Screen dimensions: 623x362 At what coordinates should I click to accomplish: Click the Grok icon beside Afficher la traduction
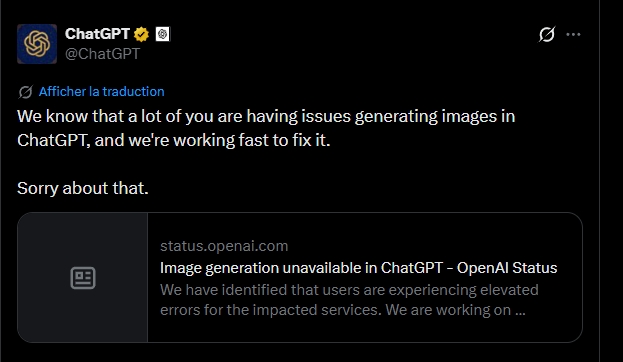(x=25, y=92)
